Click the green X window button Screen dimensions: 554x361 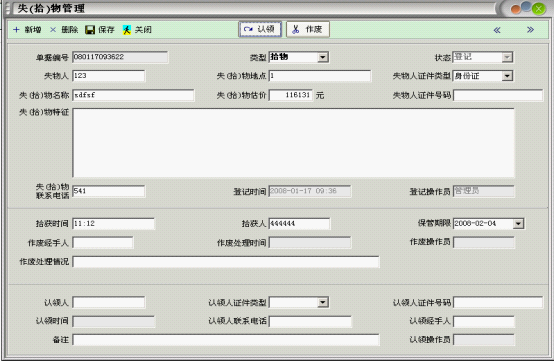tap(539, 9)
